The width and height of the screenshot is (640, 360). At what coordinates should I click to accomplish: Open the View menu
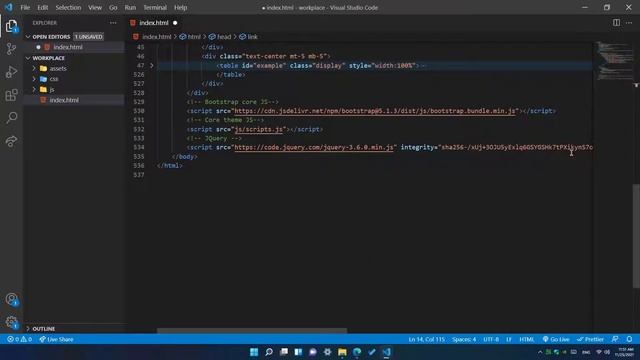pyautogui.click(x=95, y=7)
